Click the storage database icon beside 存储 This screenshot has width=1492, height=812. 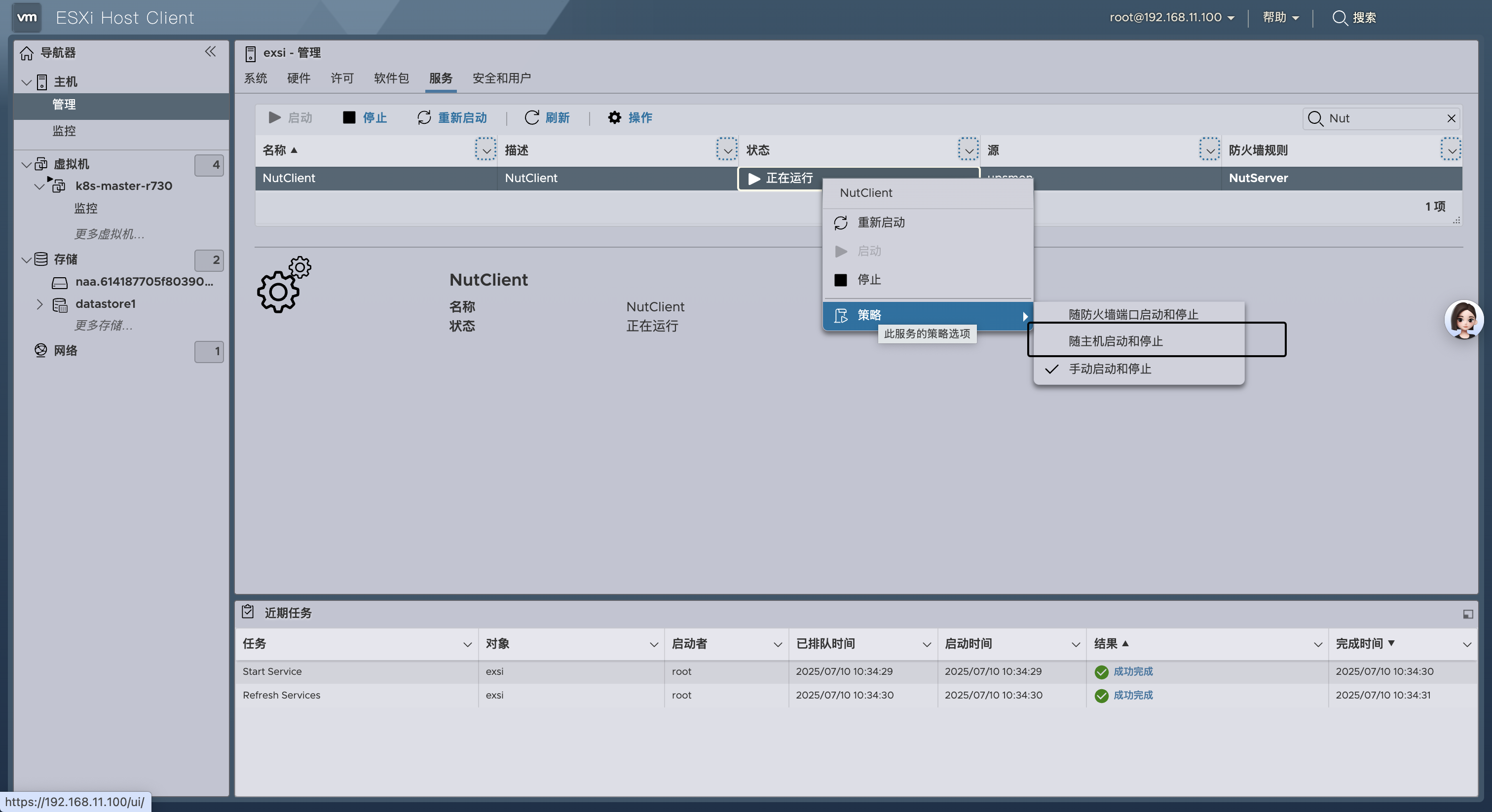pos(41,259)
